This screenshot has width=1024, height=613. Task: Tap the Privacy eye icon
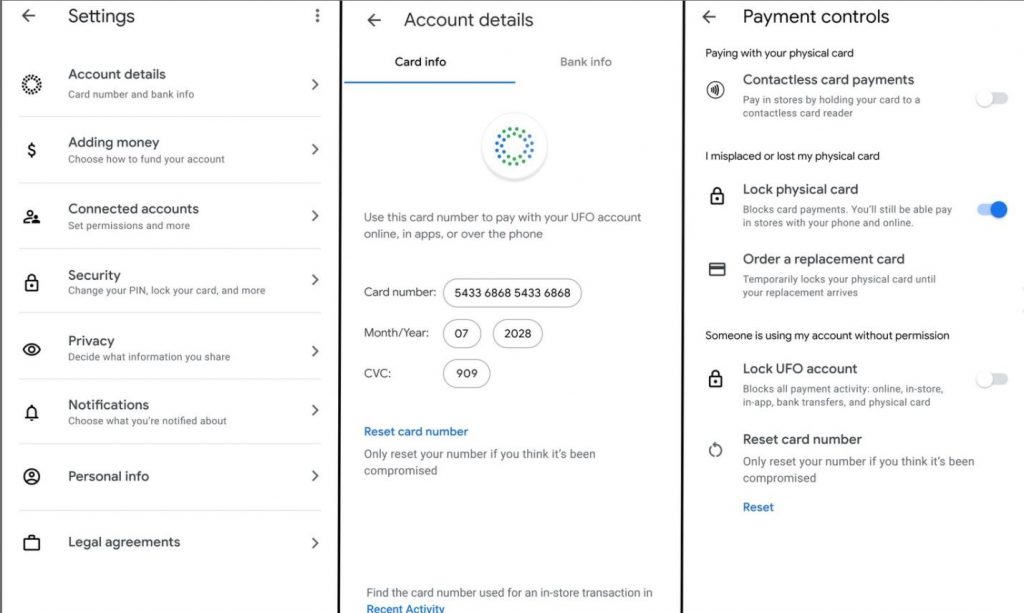tap(31, 349)
